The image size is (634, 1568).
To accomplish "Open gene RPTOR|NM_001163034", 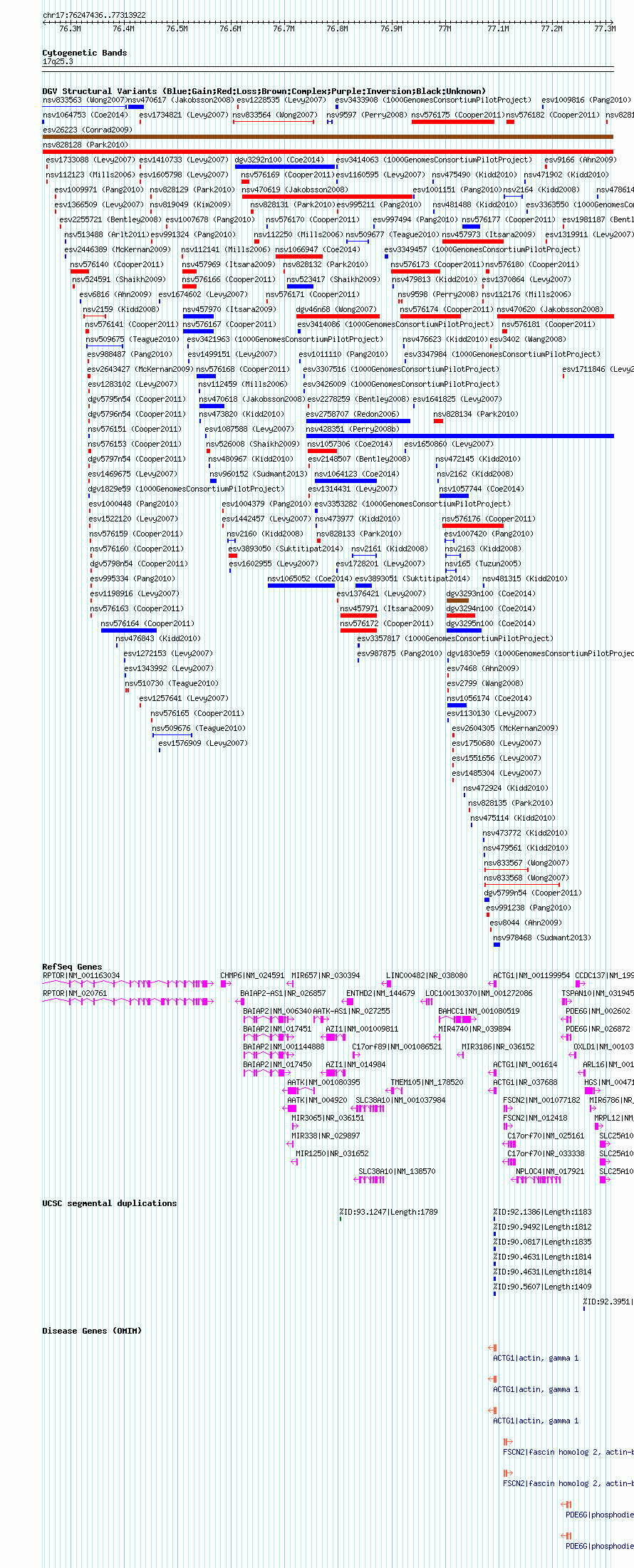I will pyautogui.click(x=81, y=975).
